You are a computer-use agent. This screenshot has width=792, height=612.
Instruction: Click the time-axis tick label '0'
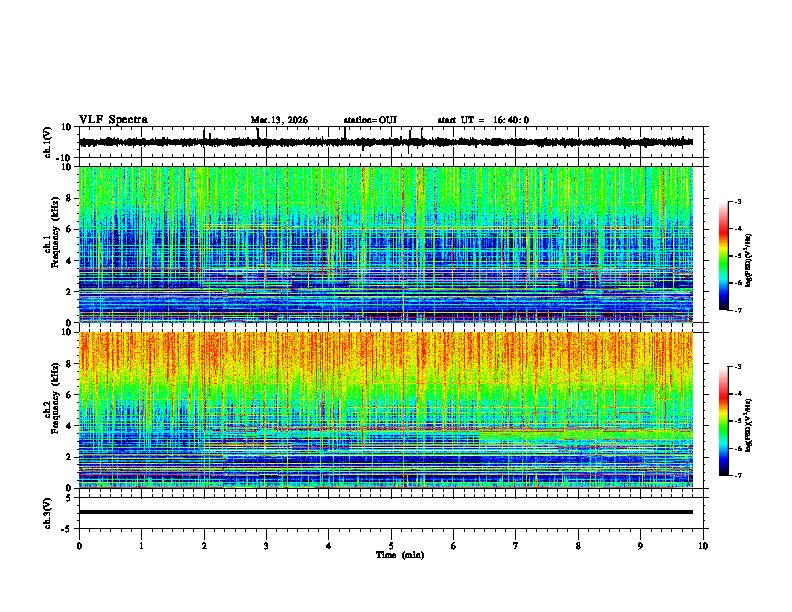[x=79, y=546]
